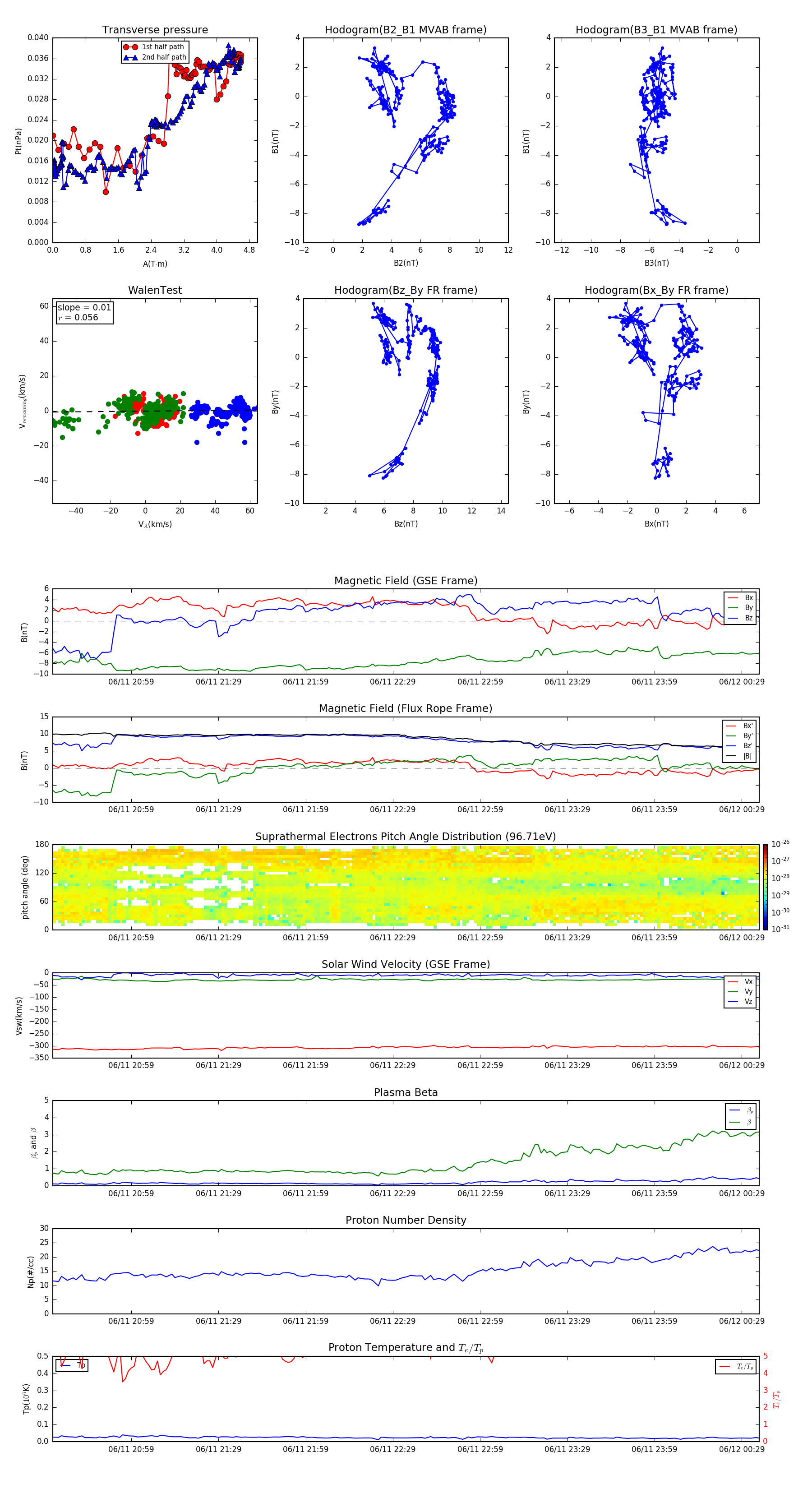Click the 'B2(nT)' x-axis label
Image resolution: width=812 pixels, height=1489 pixels.
coord(406,263)
